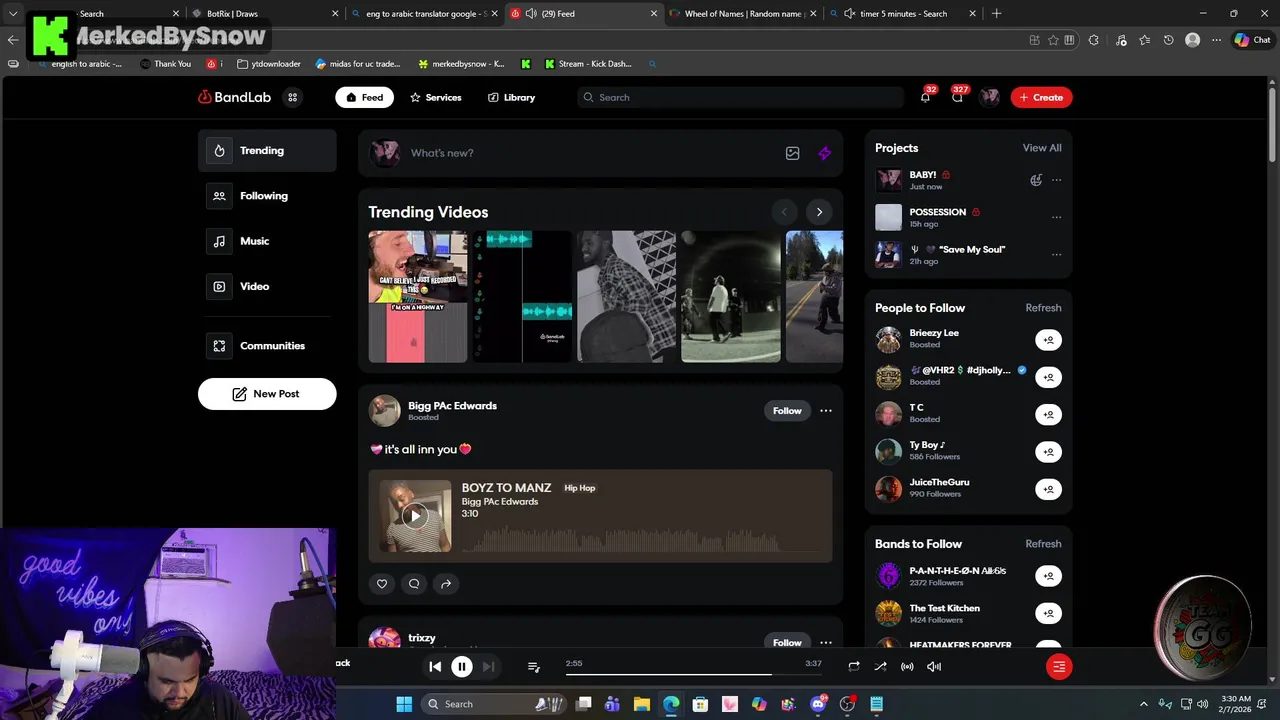The width and height of the screenshot is (1280, 720).
Task: Open notifications bell with 32 badge
Action: pos(925,97)
